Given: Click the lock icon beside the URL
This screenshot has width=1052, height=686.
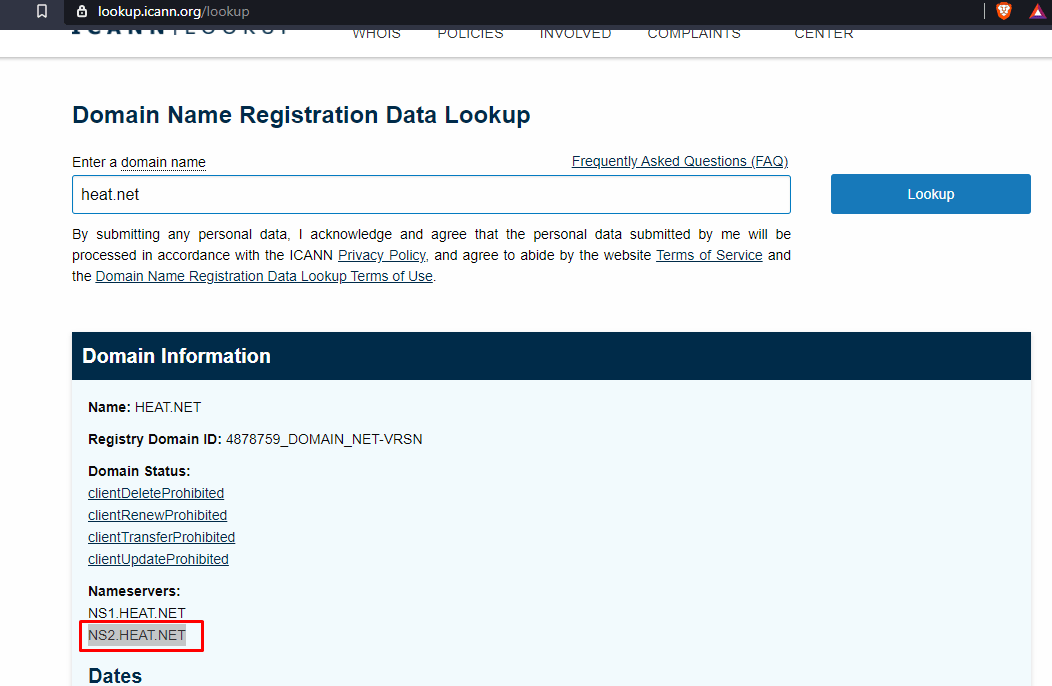Looking at the screenshot, I should pos(82,11).
